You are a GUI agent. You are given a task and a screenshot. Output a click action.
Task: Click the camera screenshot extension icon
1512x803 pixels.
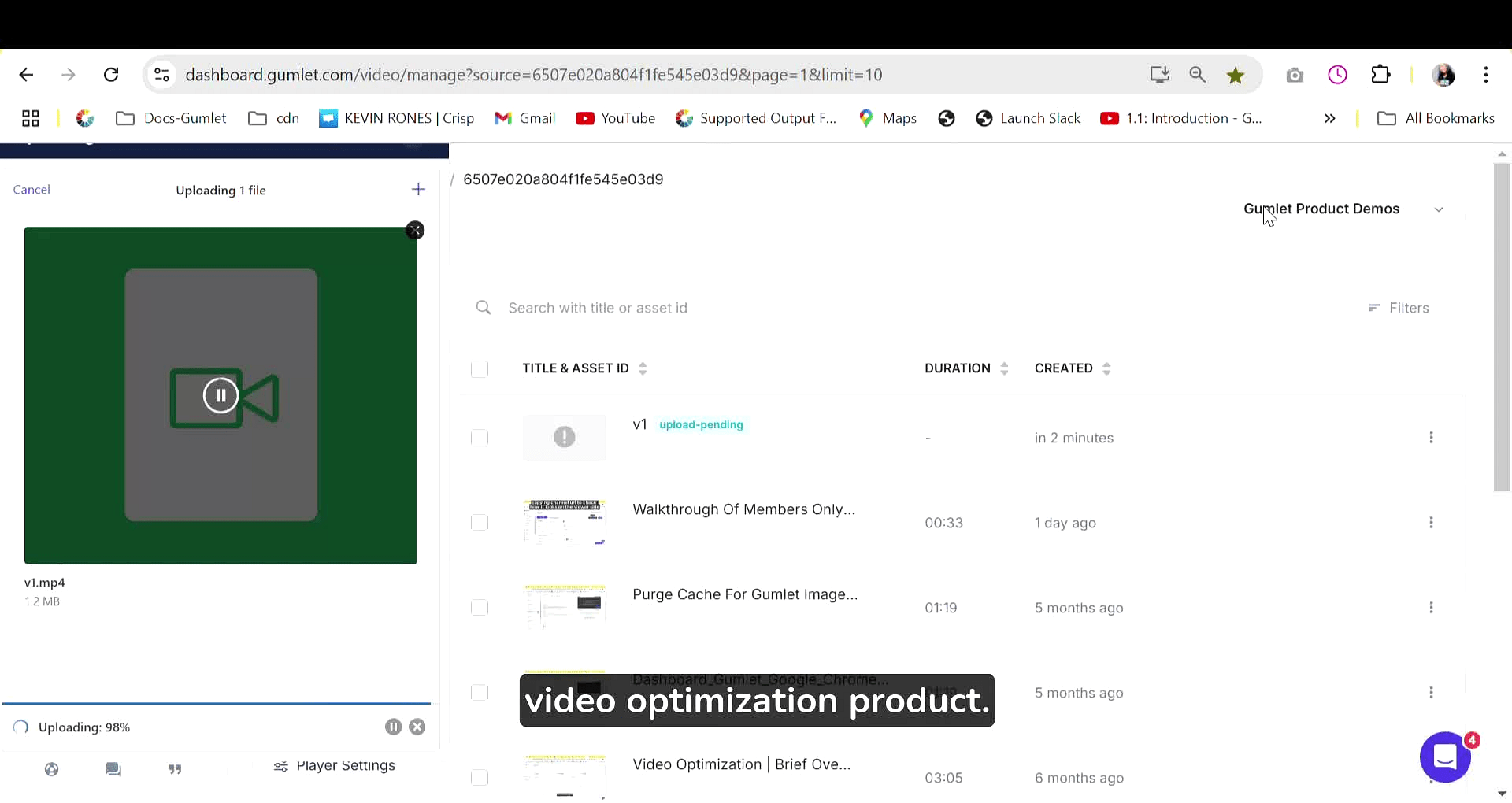pyautogui.click(x=1295, y=76)
